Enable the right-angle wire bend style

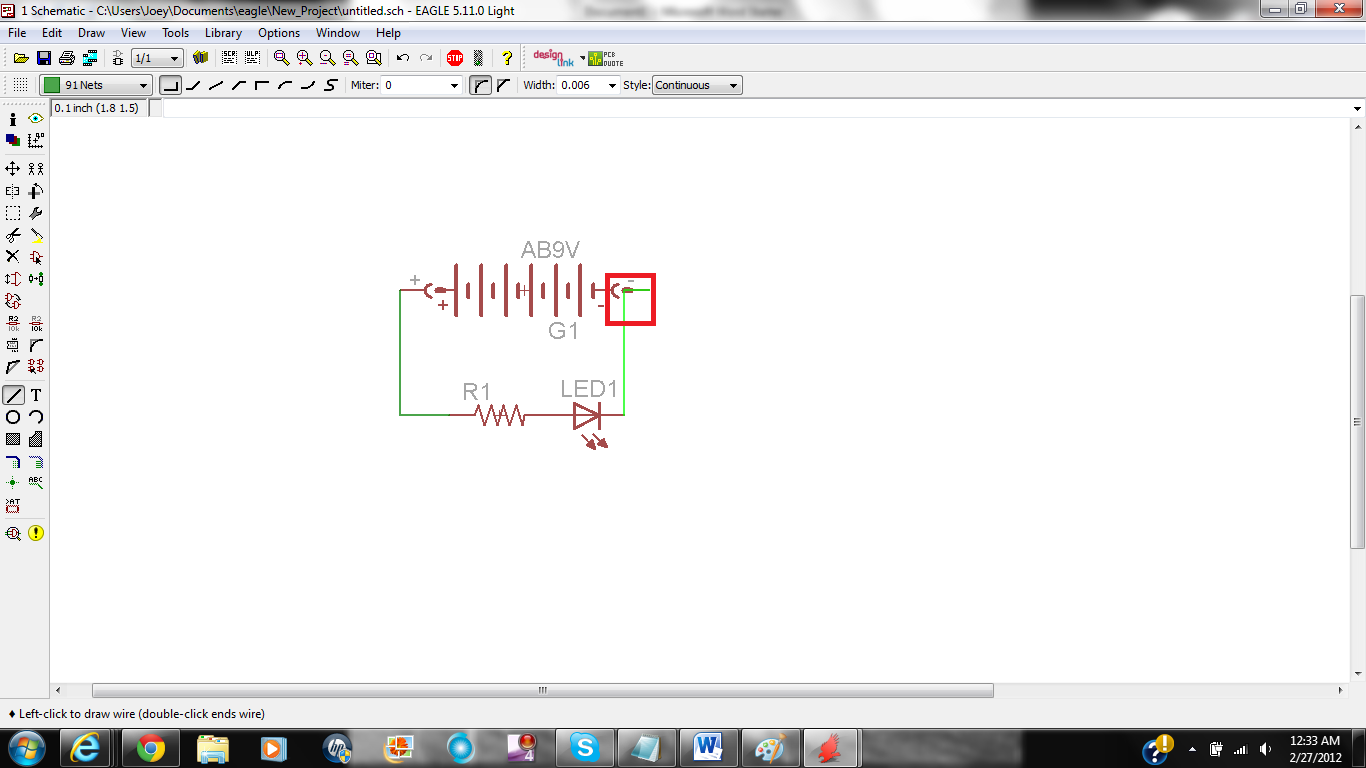coord(170,85)
